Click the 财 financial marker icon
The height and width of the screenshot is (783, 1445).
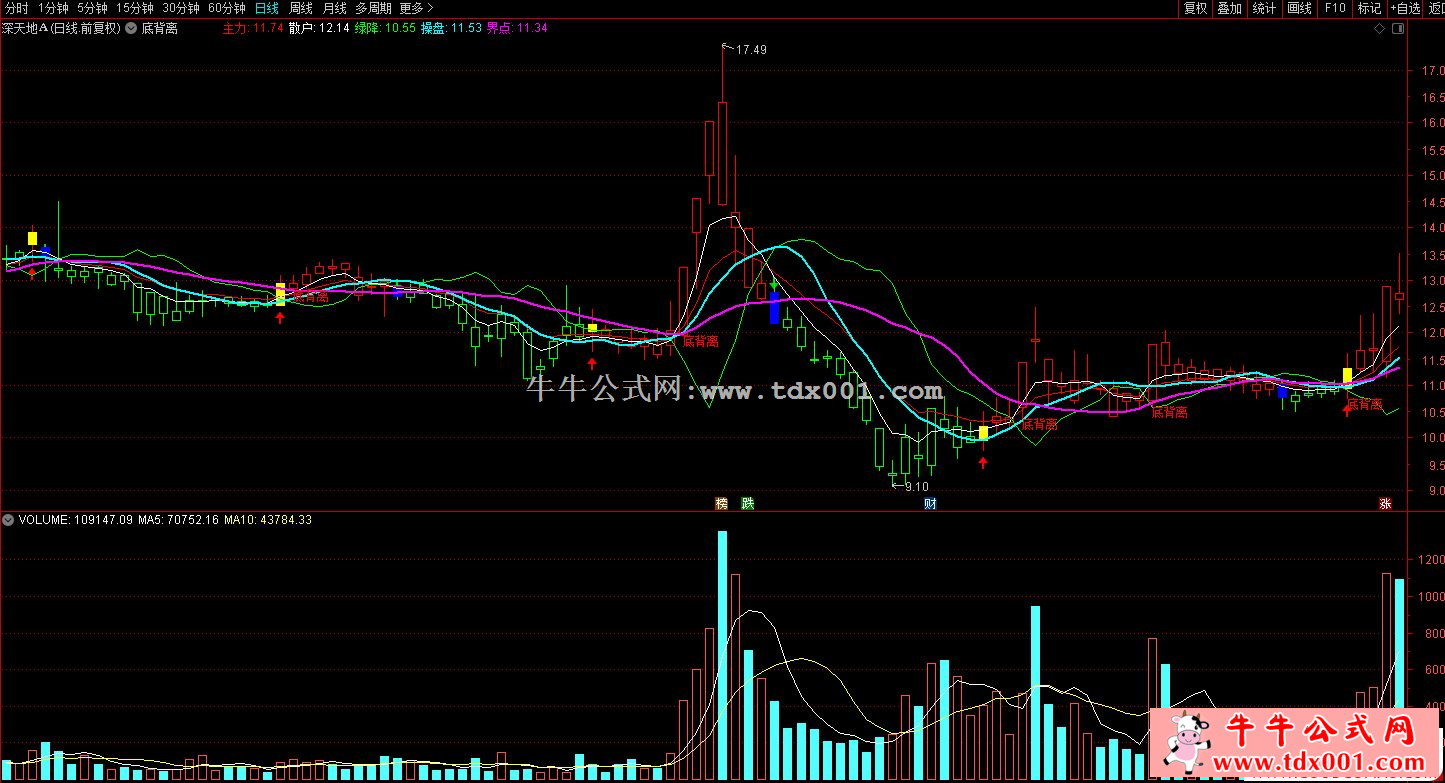pos(930,503)
